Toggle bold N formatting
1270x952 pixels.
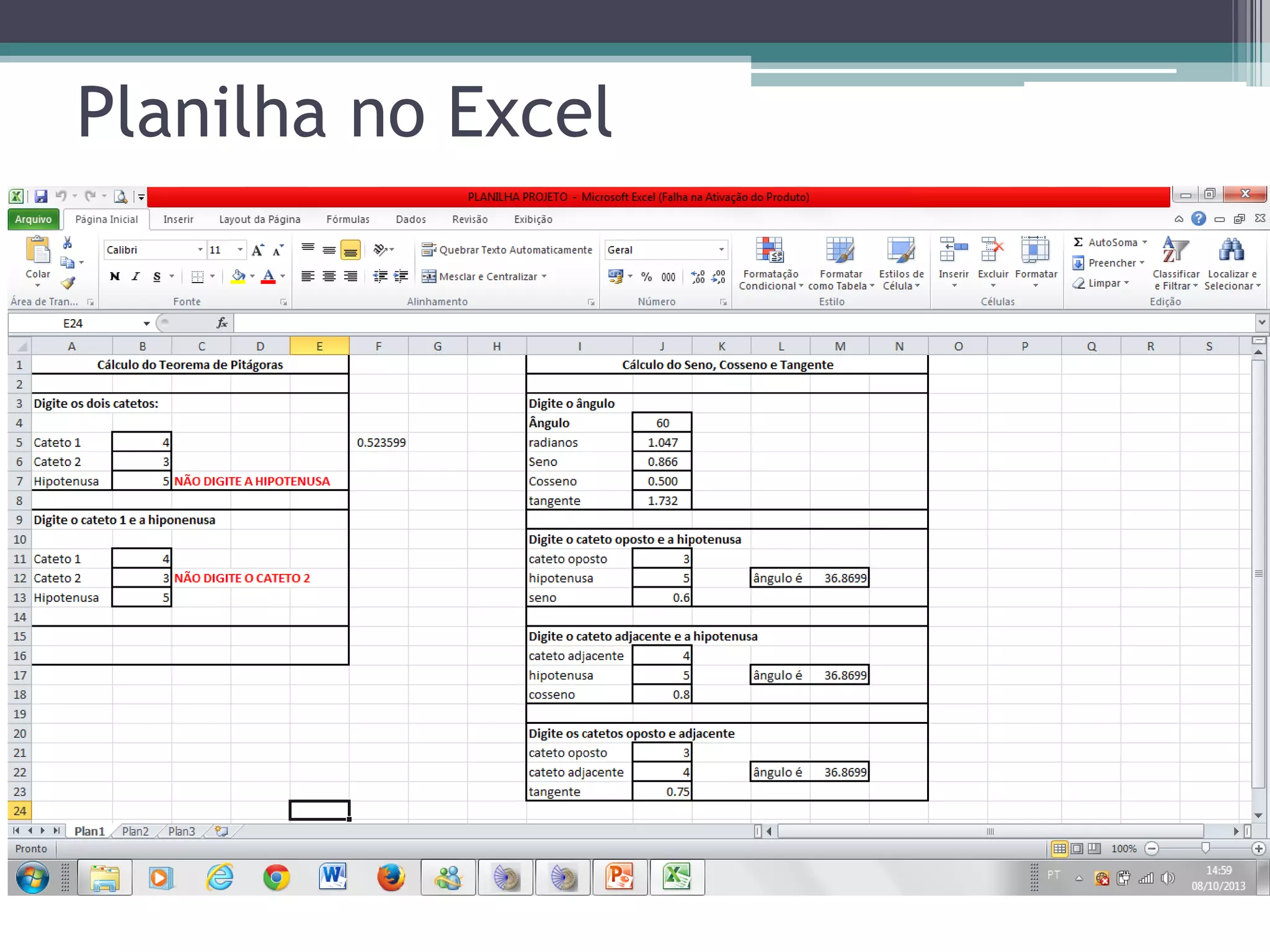[x=115, y=276]
